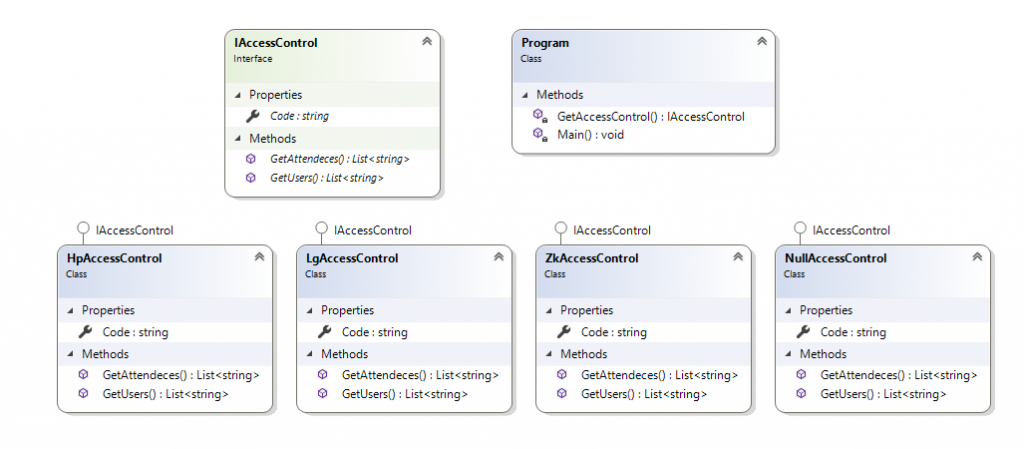Collapse NullAccessControl class chevron icon

point(977,256)
